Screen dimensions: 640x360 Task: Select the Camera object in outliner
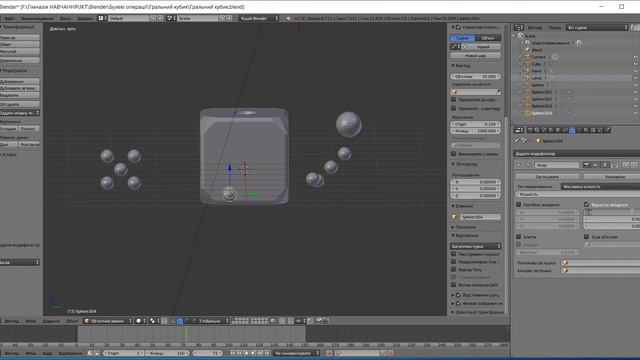tap(538, 57)
